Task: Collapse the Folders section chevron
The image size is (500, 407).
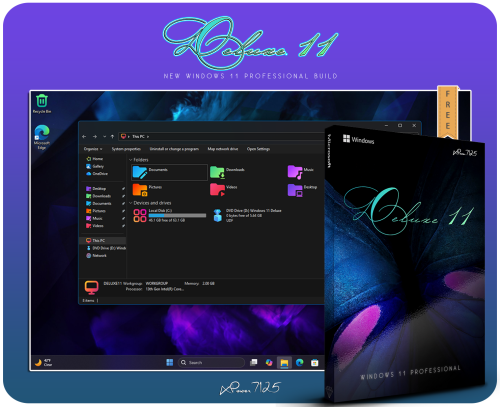Action: pyautogui.click(x=130, y=160)
